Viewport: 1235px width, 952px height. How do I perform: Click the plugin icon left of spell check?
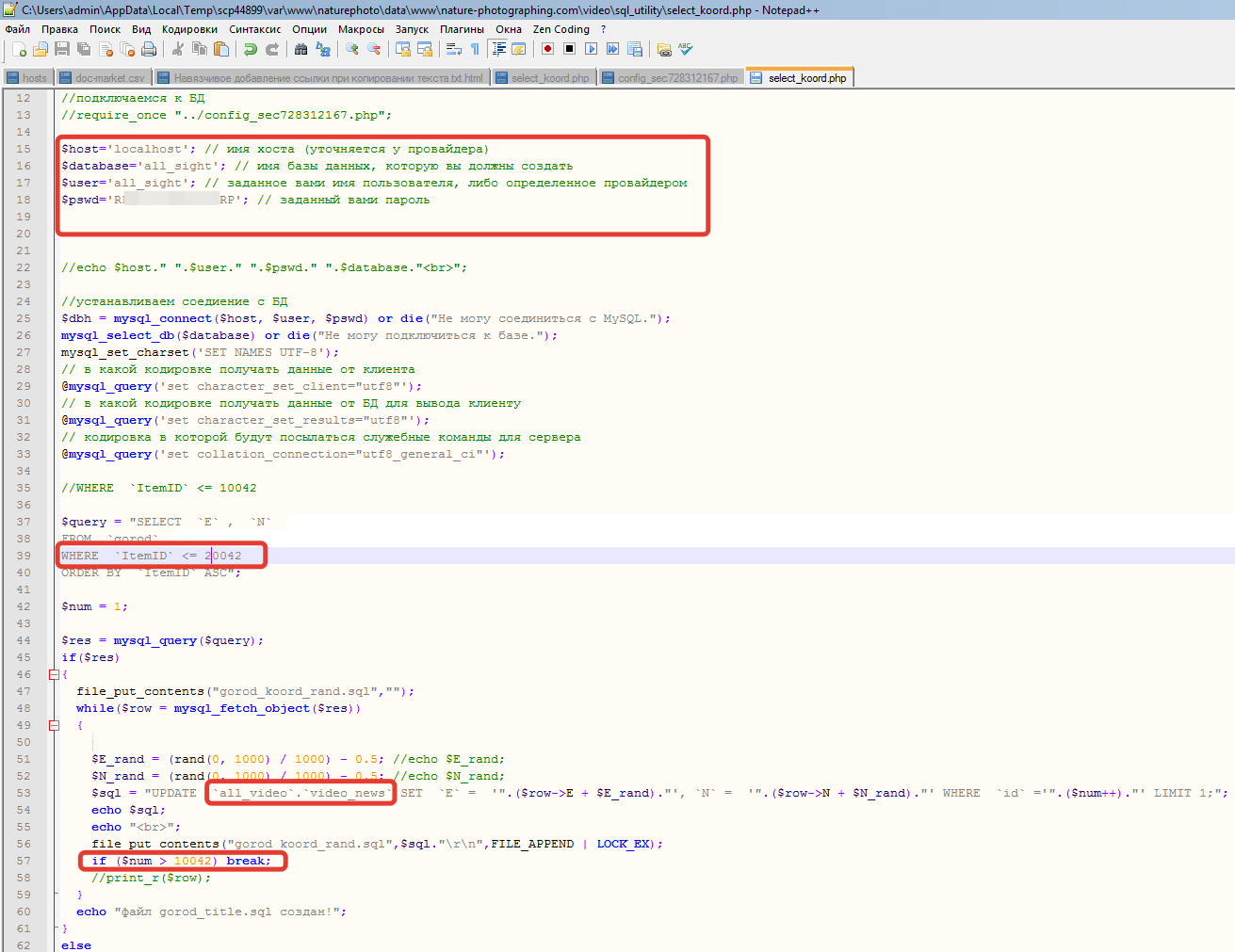[x=664, y=49]
